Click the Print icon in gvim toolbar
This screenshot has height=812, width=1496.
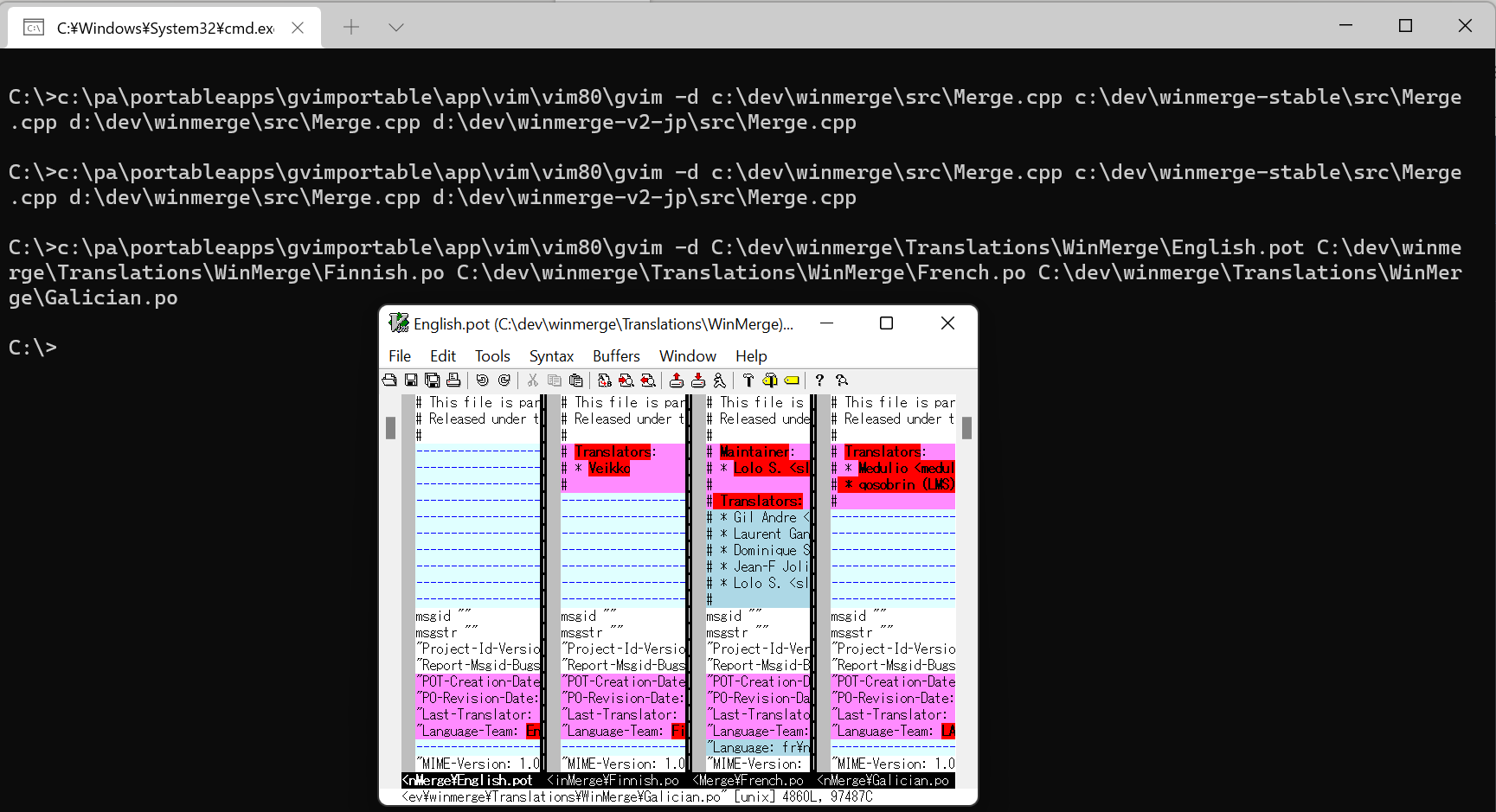point(453,380)
